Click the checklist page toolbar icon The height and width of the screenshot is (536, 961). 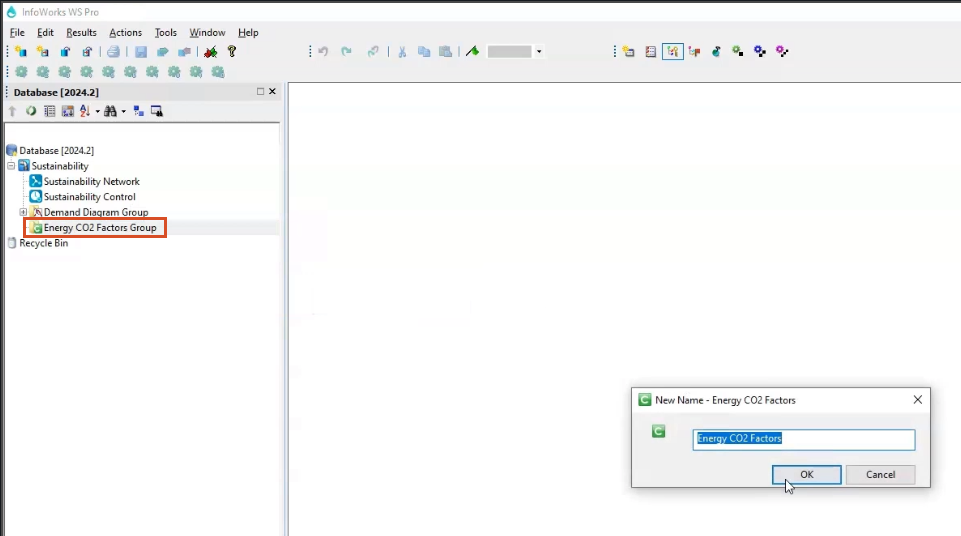pos(651,52)
